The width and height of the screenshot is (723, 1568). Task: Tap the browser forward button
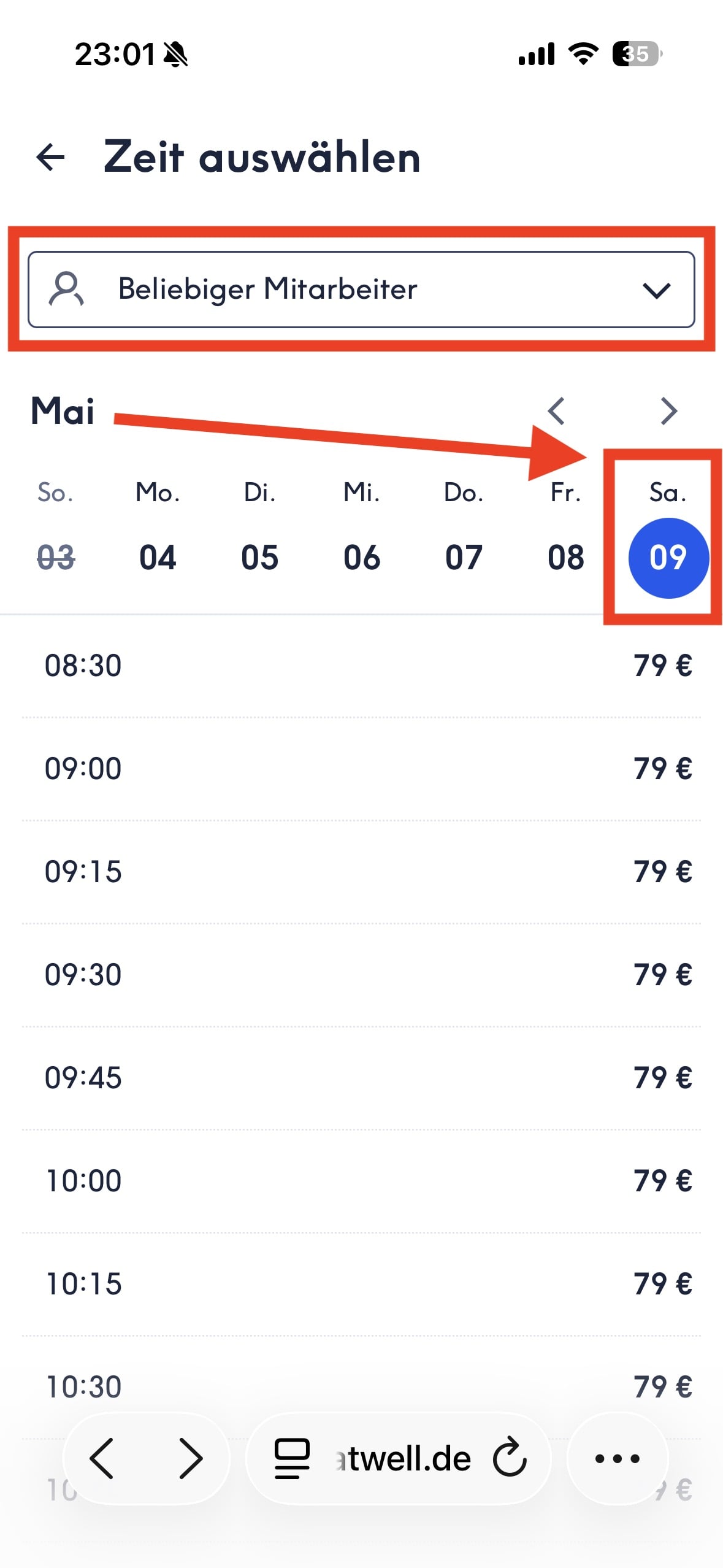[190, 1458]
